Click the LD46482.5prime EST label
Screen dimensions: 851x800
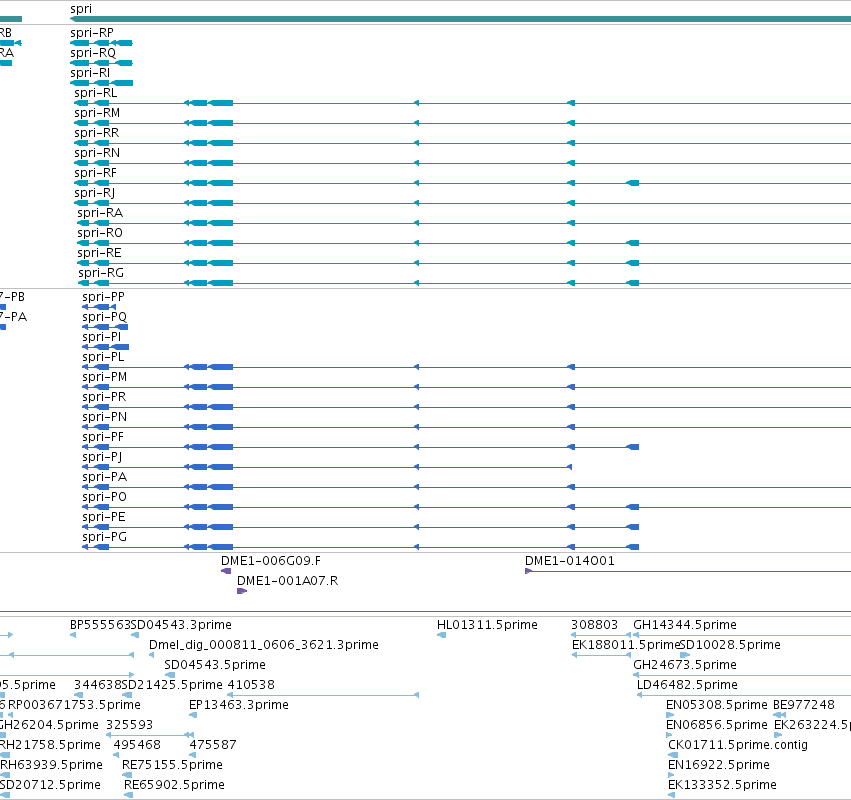[x=687, y=685]
